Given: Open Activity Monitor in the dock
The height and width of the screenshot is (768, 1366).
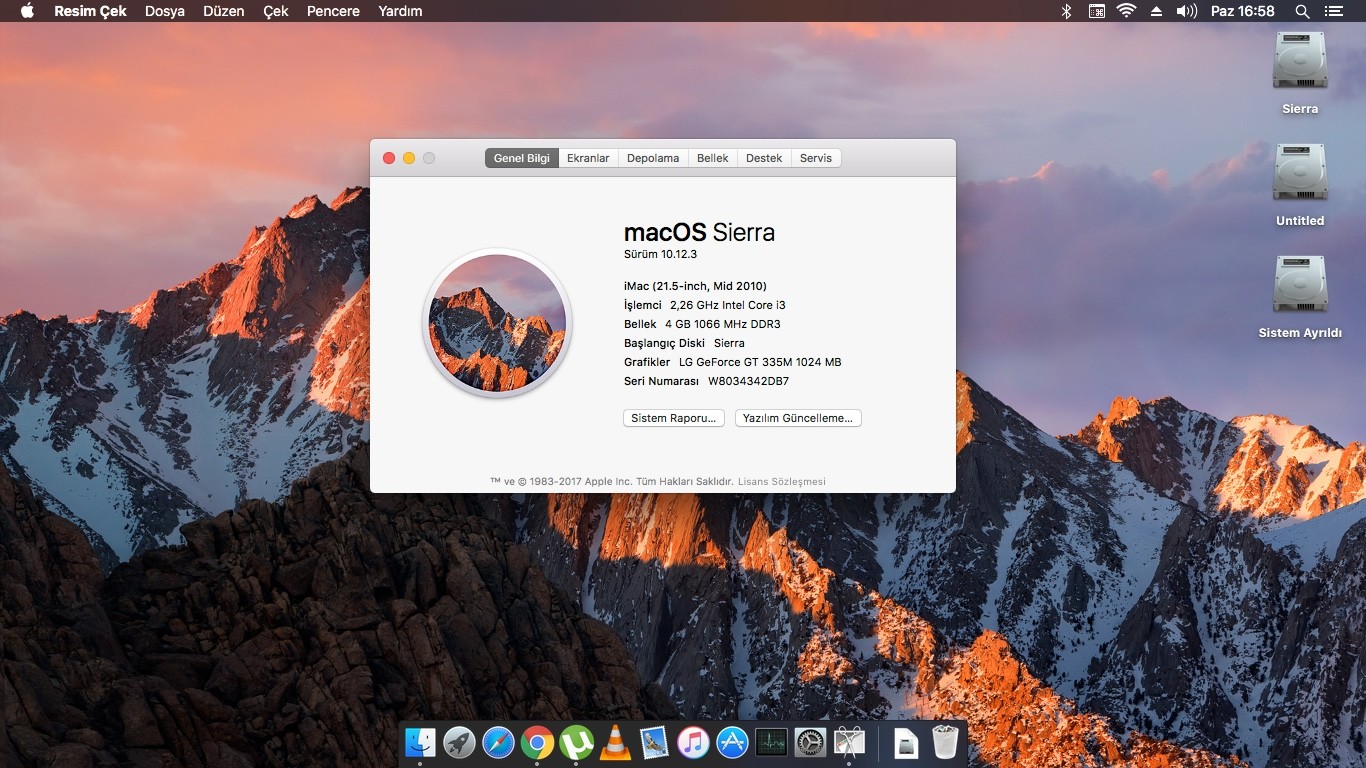Looking at the screenshot, I should pyautogui.click(x=771, y=742).
